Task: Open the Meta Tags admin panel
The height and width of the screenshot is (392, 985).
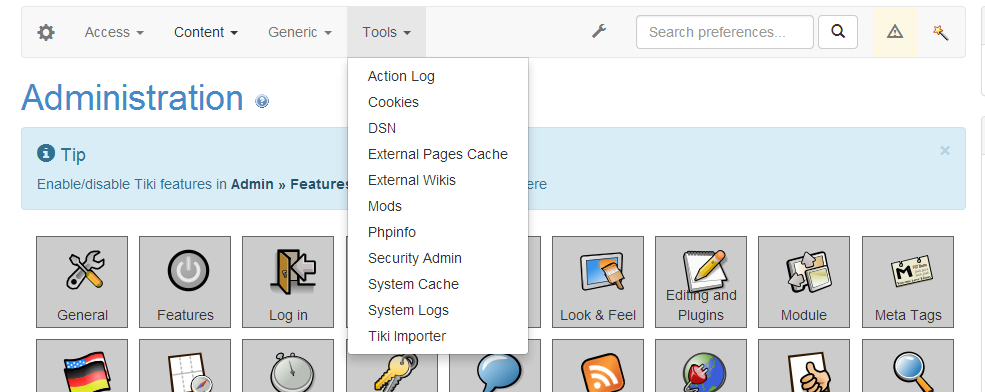Action: (x=908, y=281)
